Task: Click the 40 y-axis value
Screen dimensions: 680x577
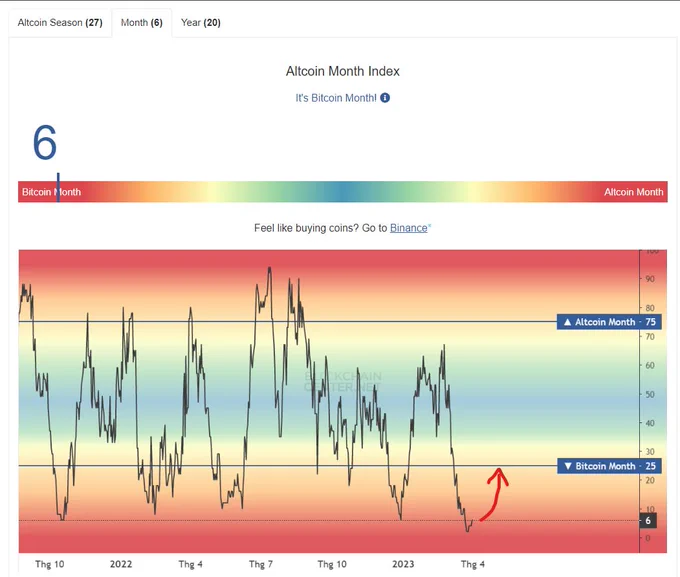Action: [650, 423]
